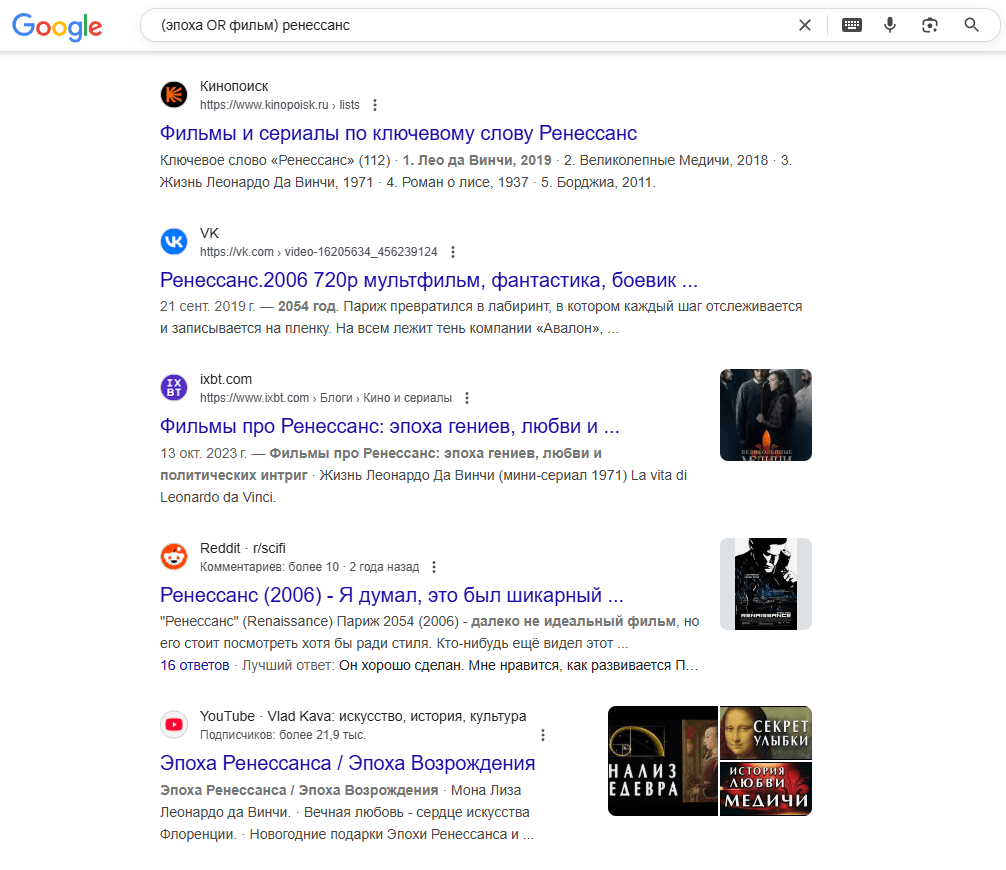
Task: Click the Renaissance movie poster thumbnail
Action: point(765,584)
